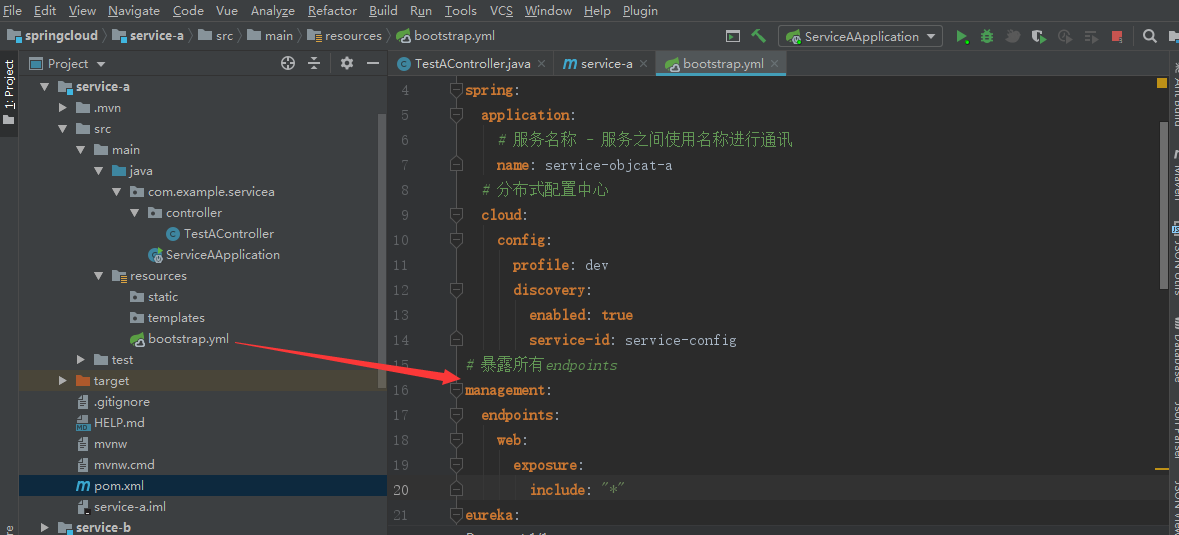
Task: Click Collapse All icon in Project panel
Action: pos(314,64)
